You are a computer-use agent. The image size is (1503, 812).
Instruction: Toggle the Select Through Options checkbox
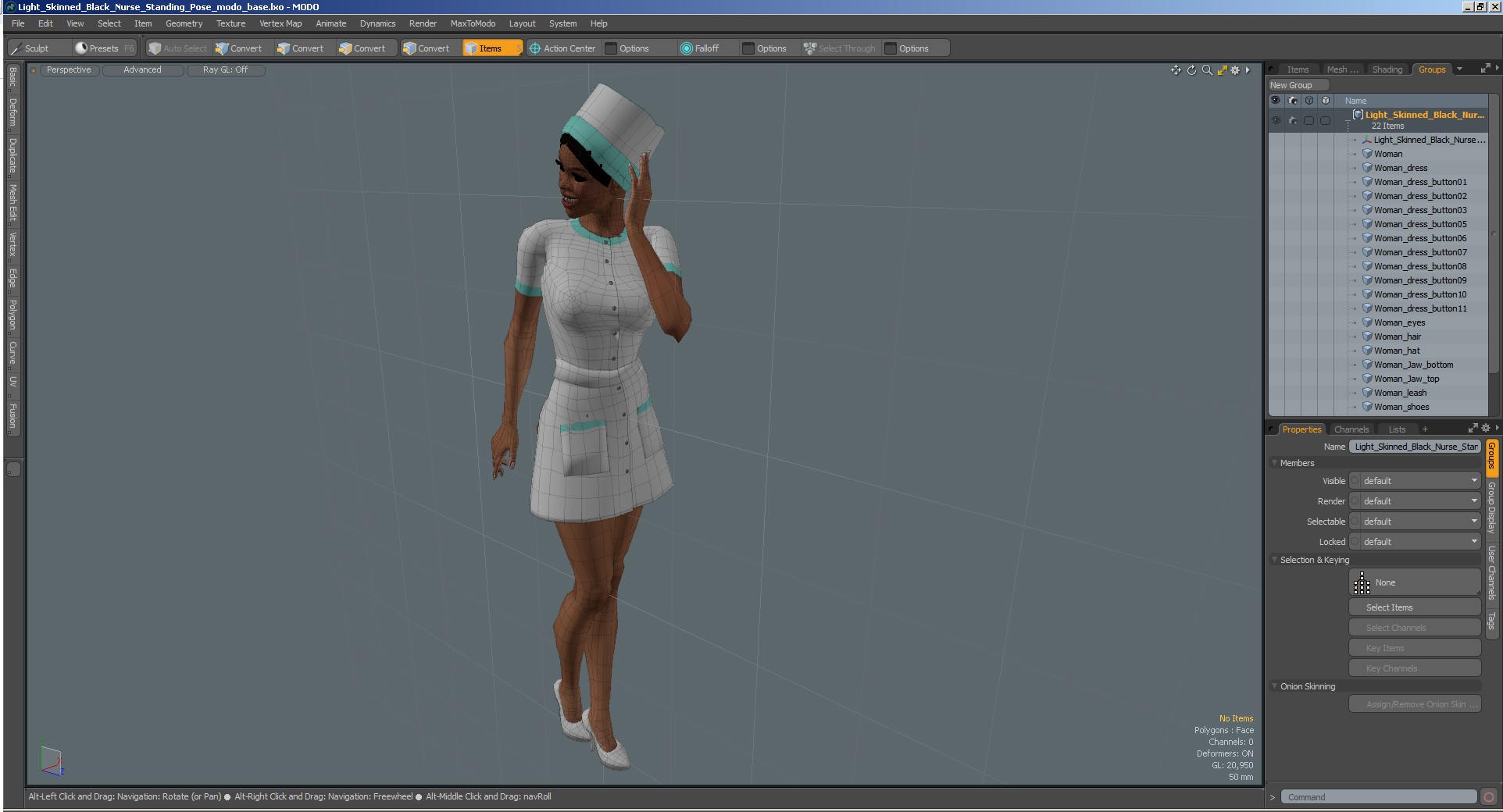click(891, 48)
